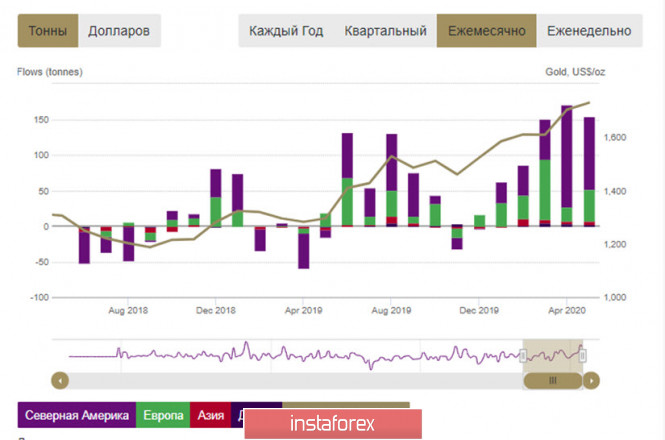Image resolution: width=665 pixels, height=440 pixels.
Task: Switch units to Долларов
Action: [x=119, y=31]
